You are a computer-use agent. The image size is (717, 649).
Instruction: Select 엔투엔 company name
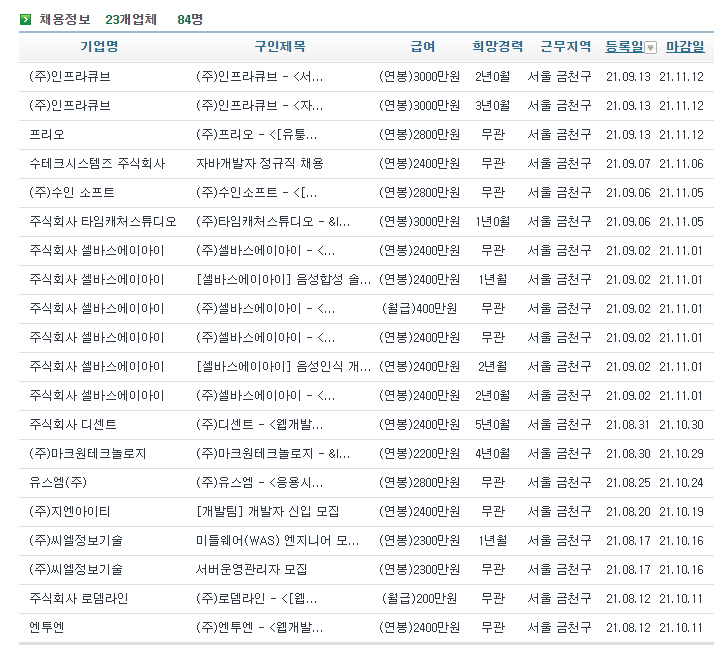47,628
